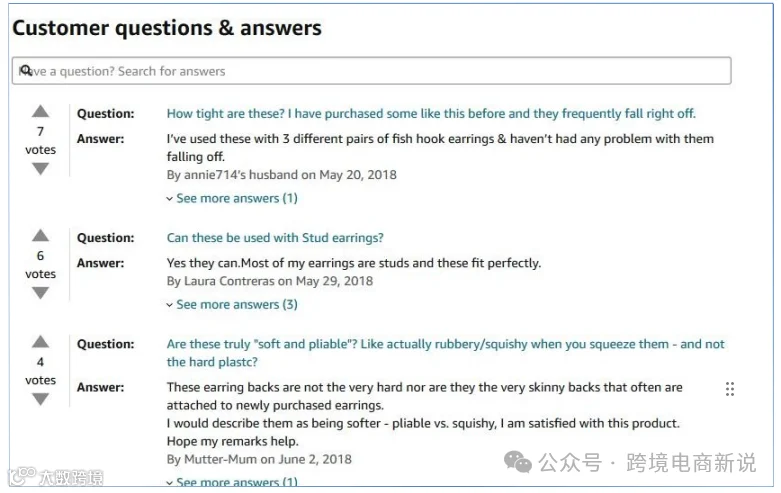Viewport: 781px width, 493px height.
Task: Expand See more answers (1) under Mutter-Mum answer
Action: coord(232,482)
